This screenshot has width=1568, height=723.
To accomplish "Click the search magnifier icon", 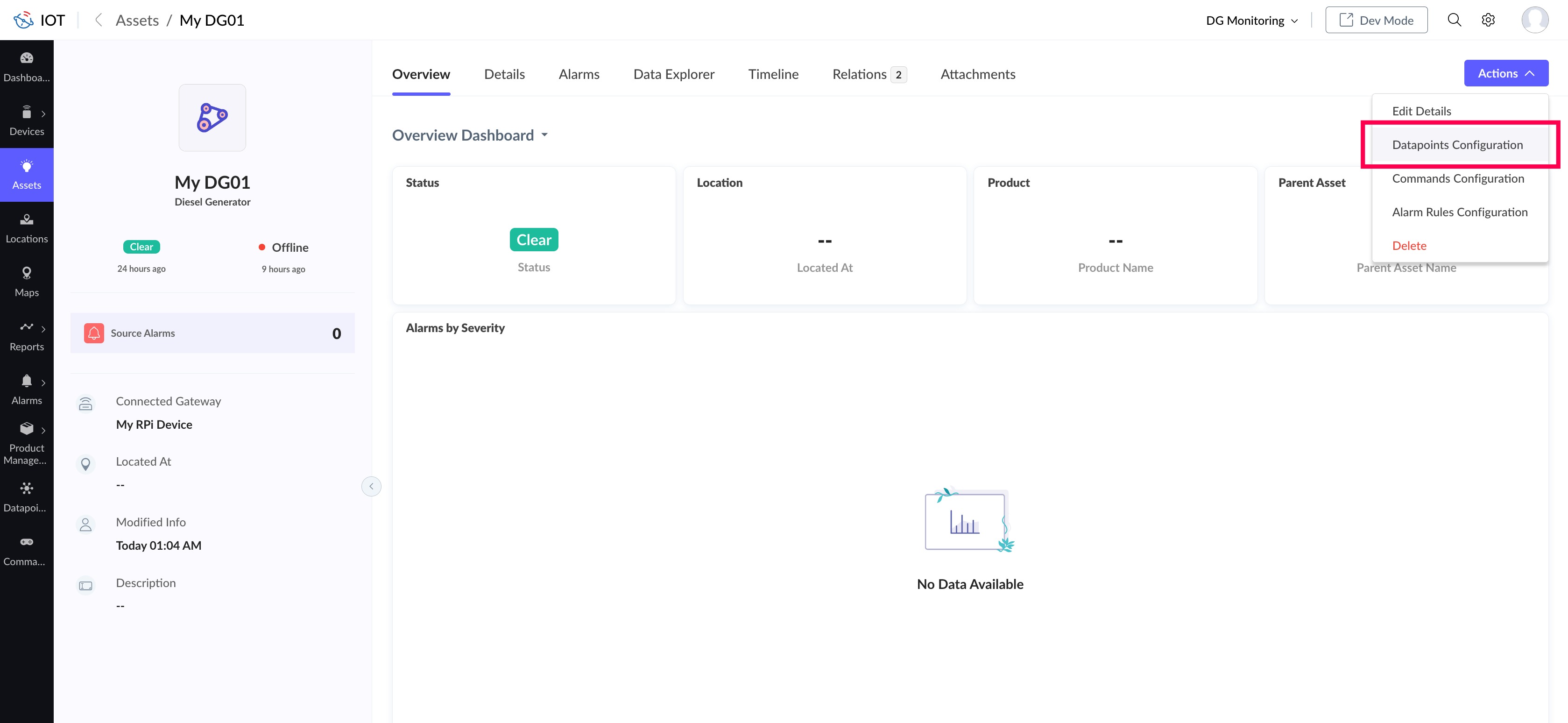I will pos(1454,20).
